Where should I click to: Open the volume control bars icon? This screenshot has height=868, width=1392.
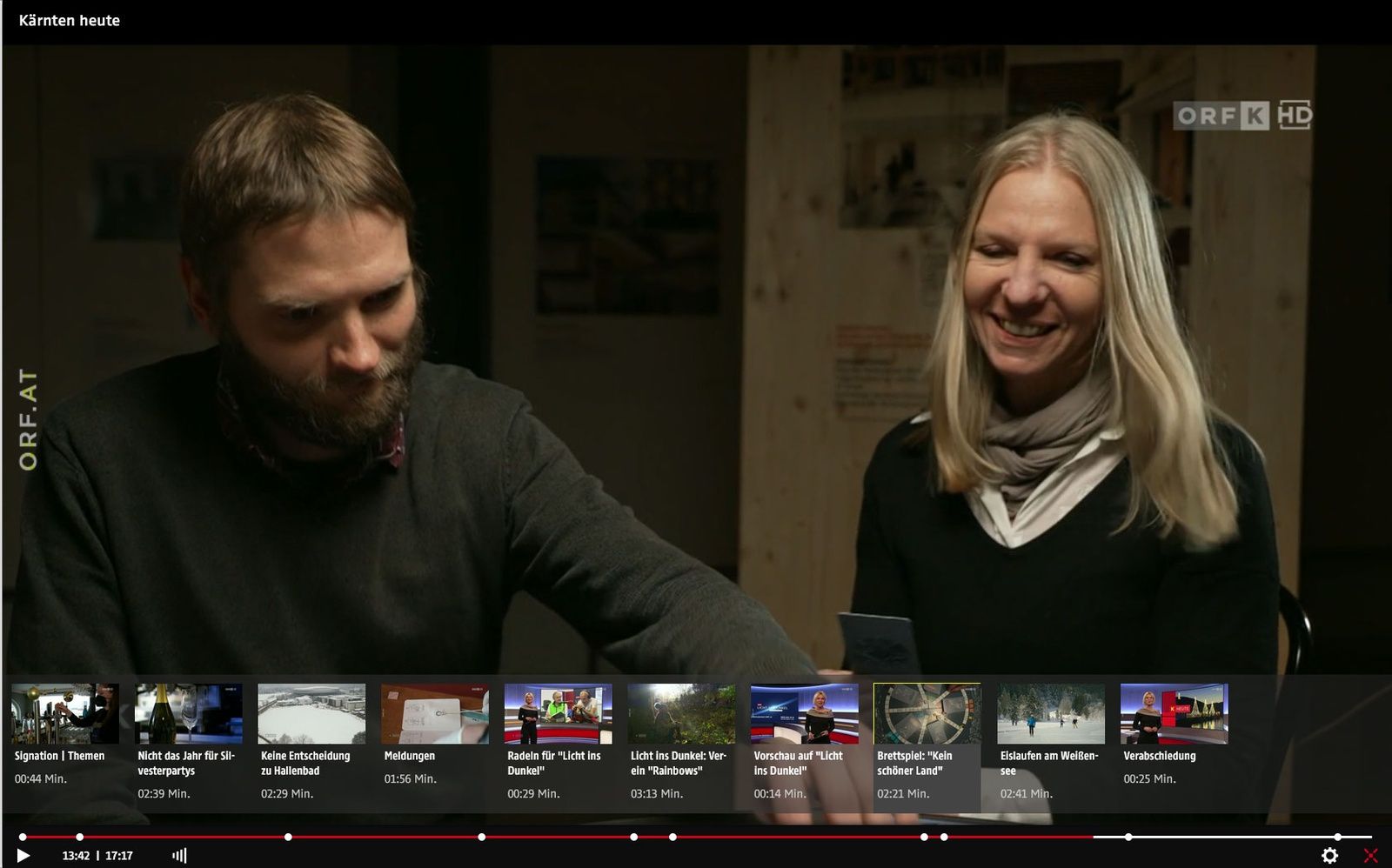pyautogui.click(x=179, y=856)
